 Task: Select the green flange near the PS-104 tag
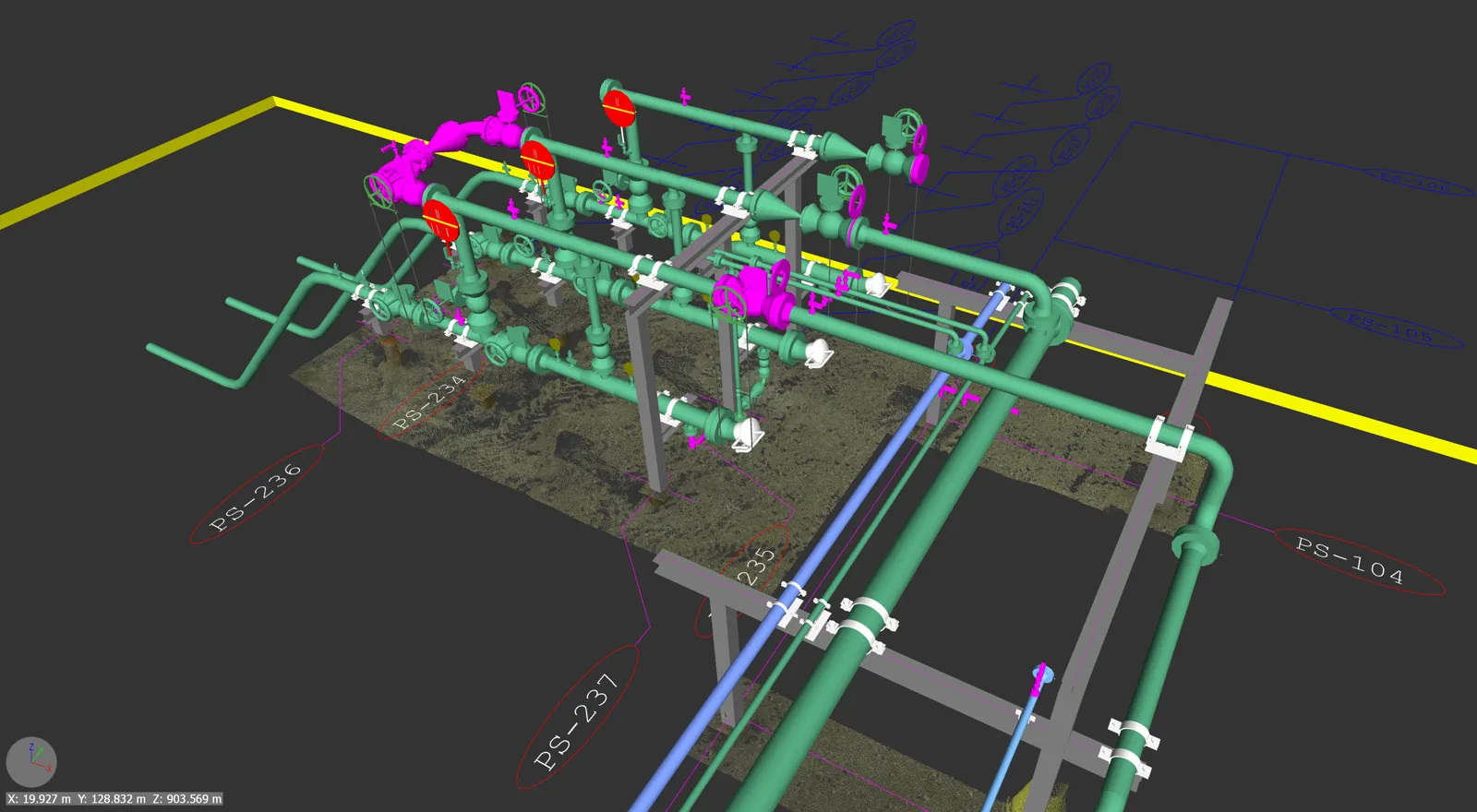tap(1195, 543)
